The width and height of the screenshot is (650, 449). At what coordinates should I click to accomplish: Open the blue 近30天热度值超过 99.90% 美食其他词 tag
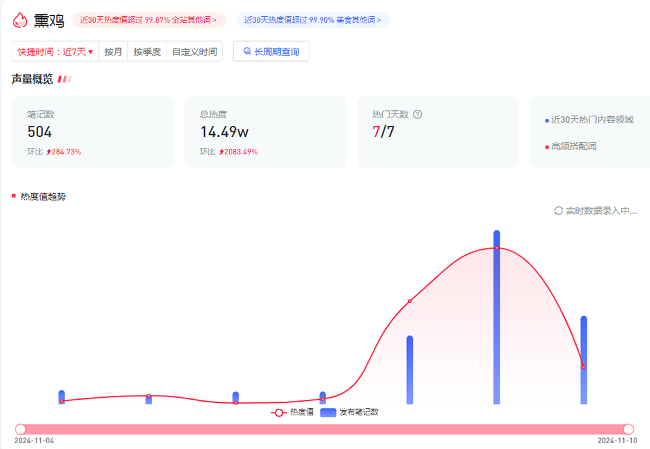click(313, 20)
